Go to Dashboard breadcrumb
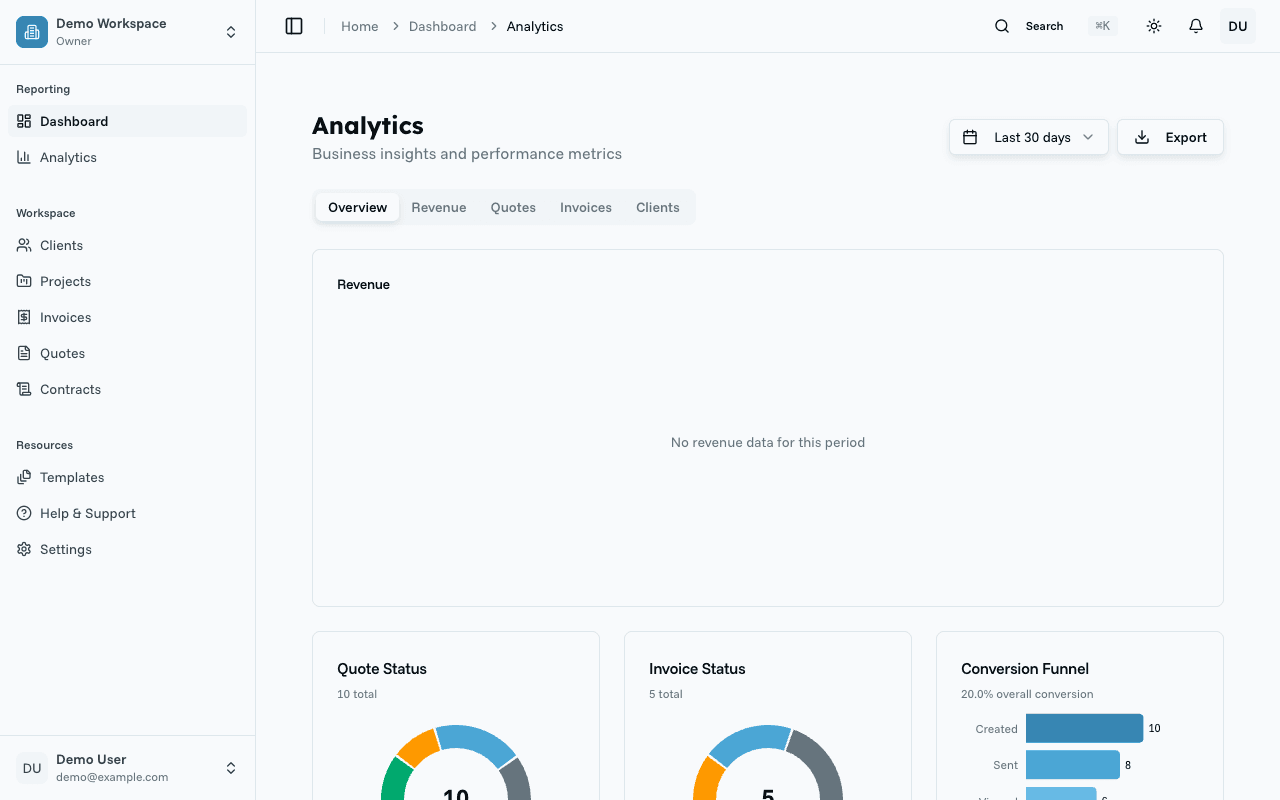Screen dimensions: 1280x800 (x=443, y=26)
